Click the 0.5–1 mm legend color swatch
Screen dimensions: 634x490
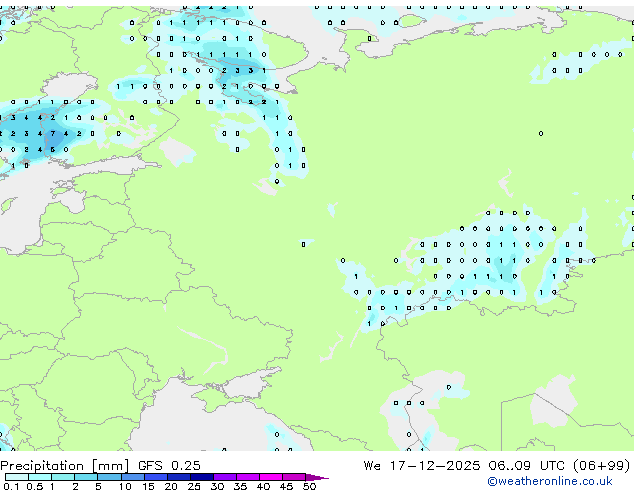(x=40, y=477)
